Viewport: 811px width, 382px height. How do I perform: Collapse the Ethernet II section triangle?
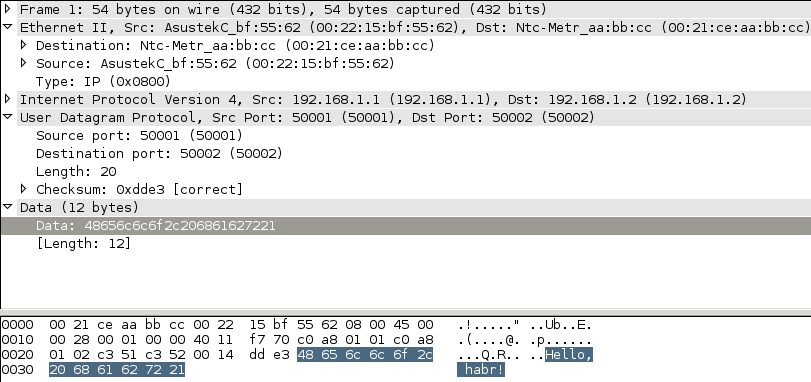7,27
